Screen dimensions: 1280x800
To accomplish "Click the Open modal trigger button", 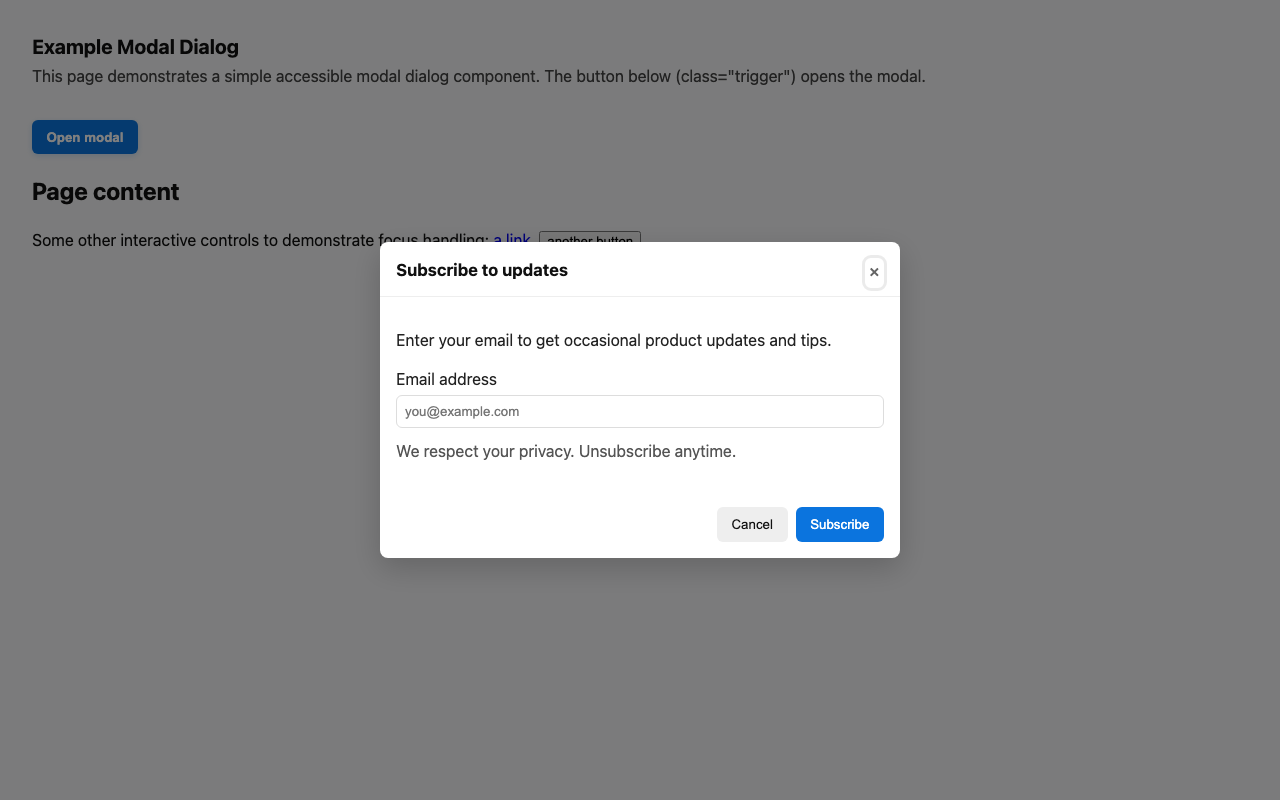I will 84,136.
